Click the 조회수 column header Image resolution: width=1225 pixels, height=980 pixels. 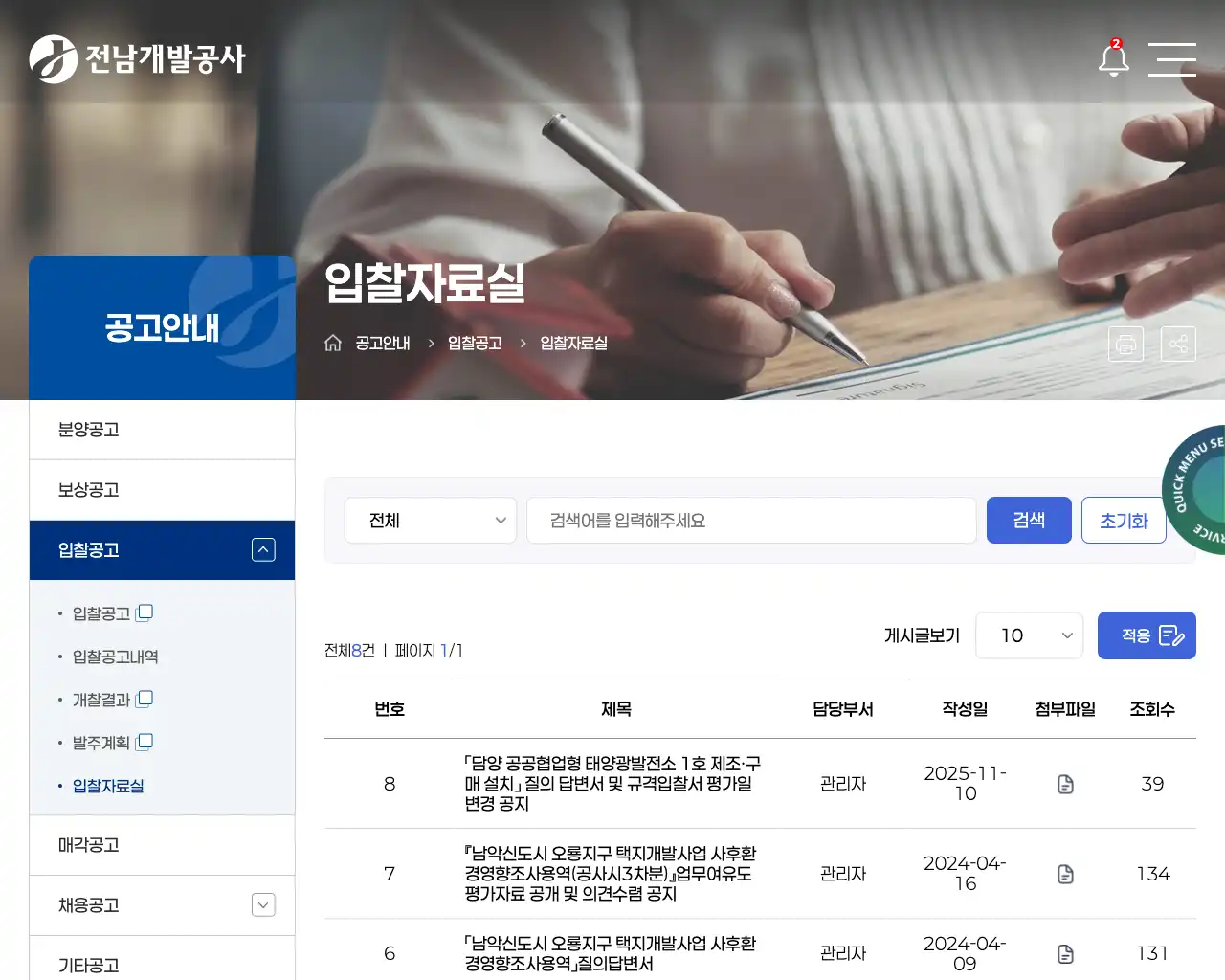click(x=1152, y=709)
